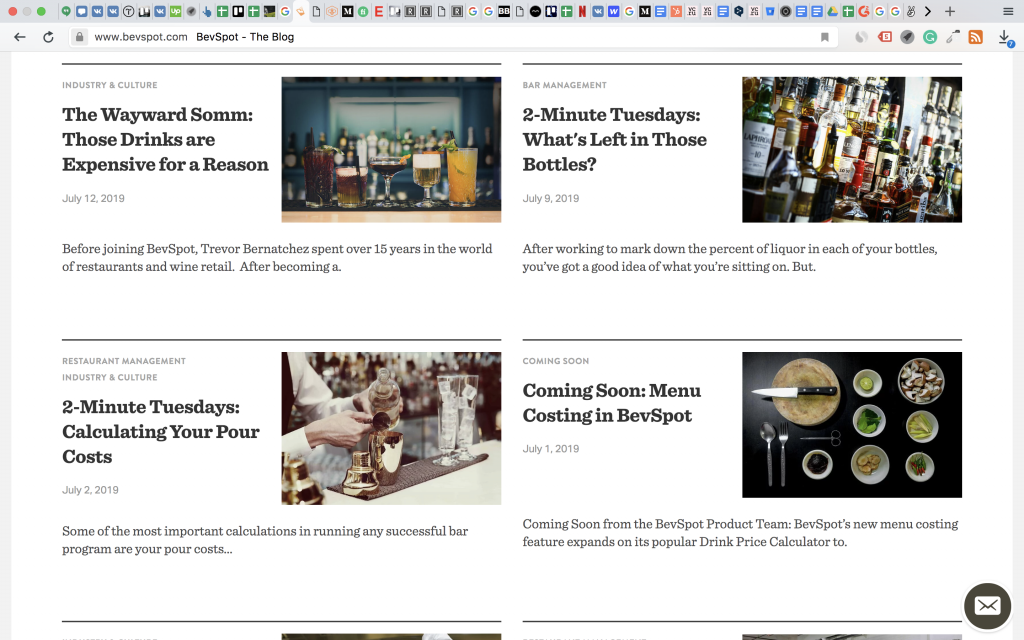This screenshot has width=1024, height=640.
Task: Open the RSS feed extension icon
Action: click(x=976, y=37)
